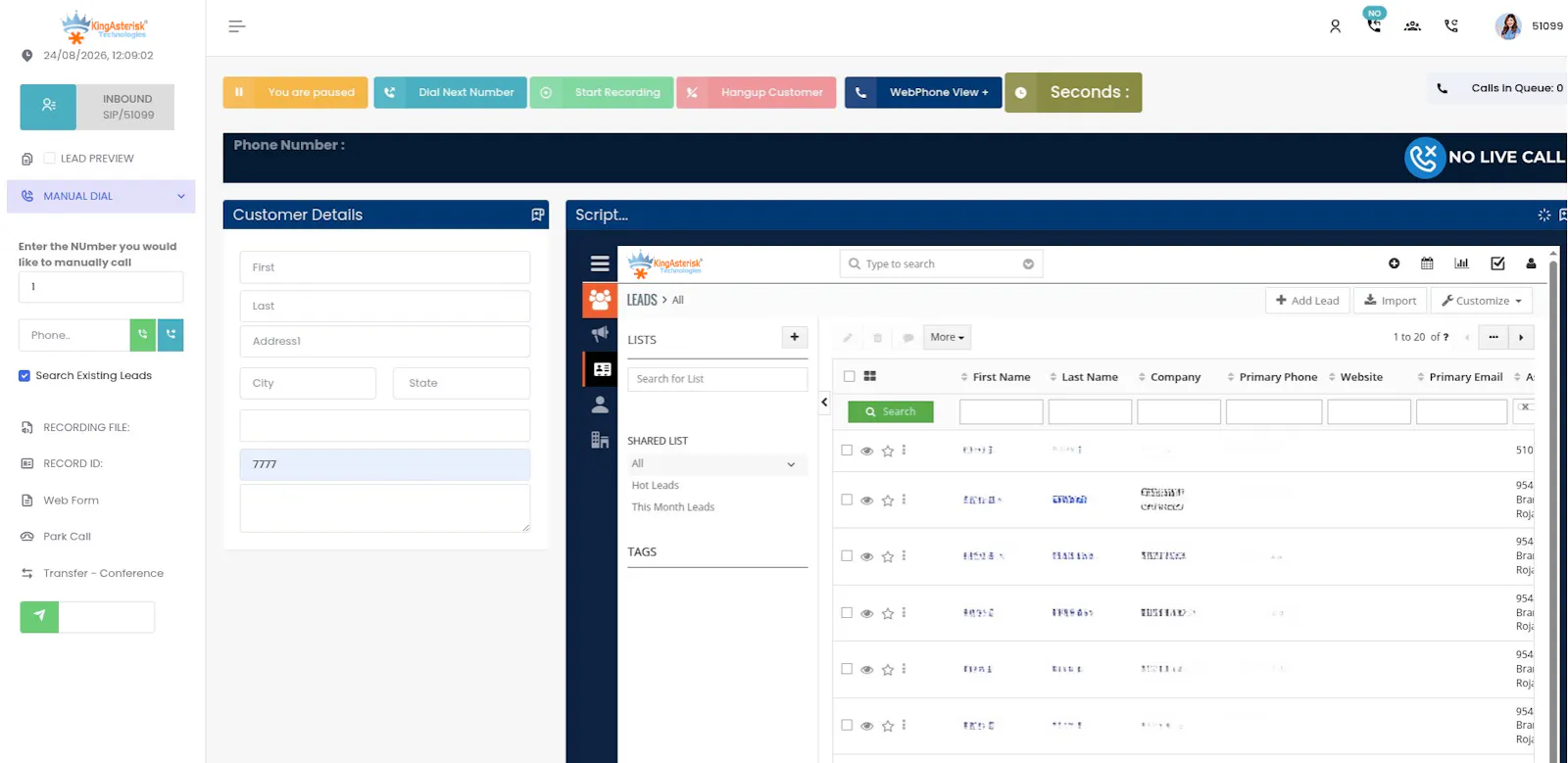Star the third lead row
Viewport: 1568px width, 763px height.
pyautogui.click(x=888, y=556)
